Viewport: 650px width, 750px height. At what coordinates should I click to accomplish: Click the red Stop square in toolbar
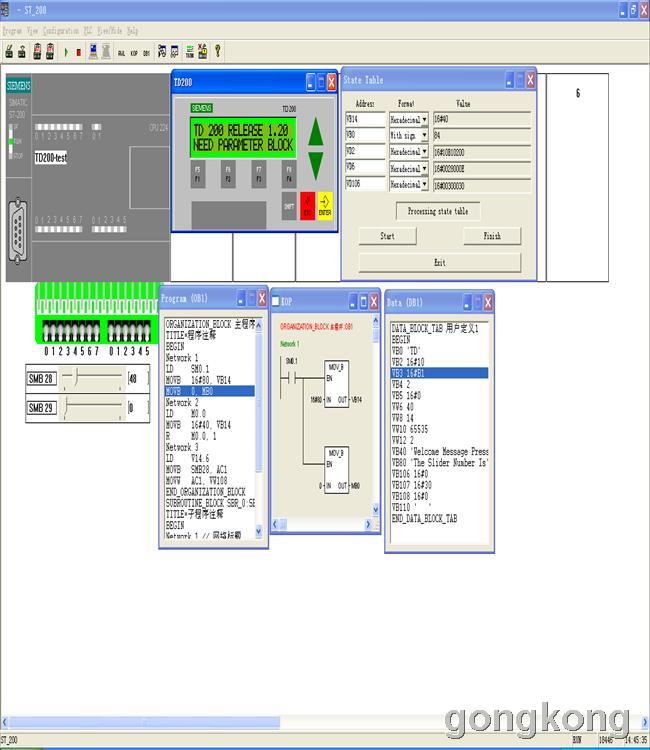coord(78,52)
